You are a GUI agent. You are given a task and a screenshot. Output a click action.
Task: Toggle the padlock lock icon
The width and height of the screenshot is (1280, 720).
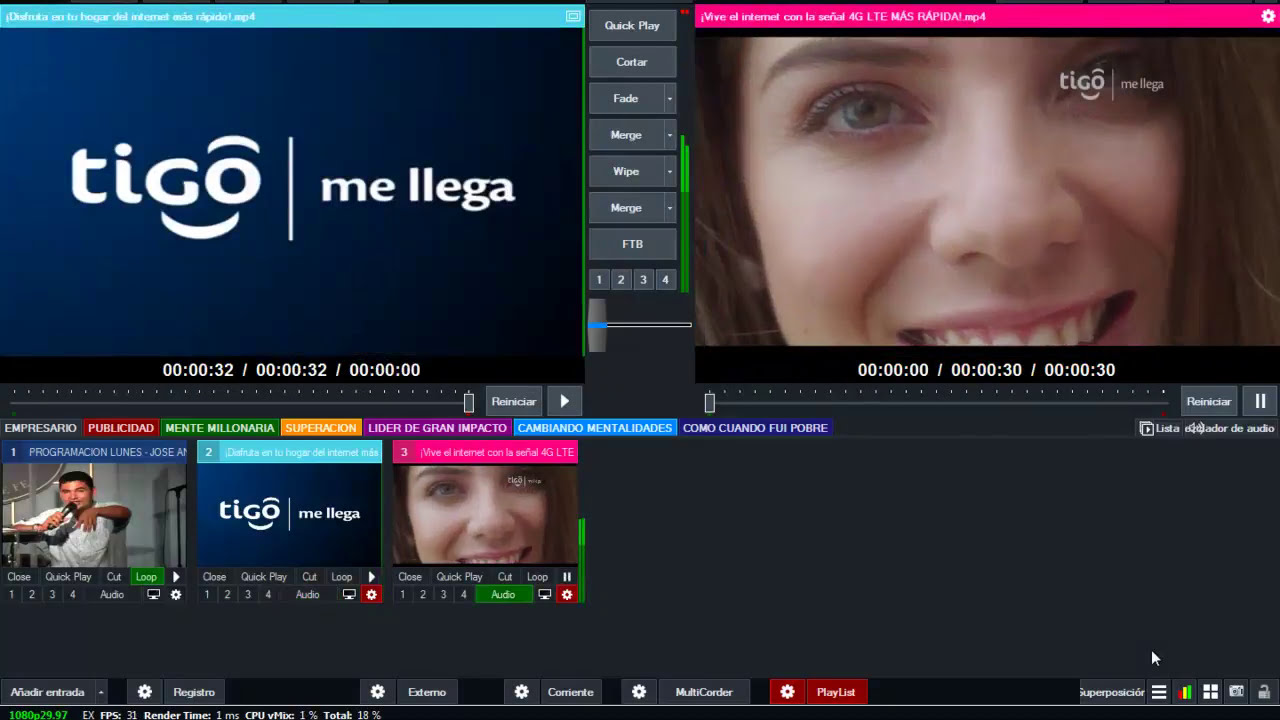(x=1264, y=692)
